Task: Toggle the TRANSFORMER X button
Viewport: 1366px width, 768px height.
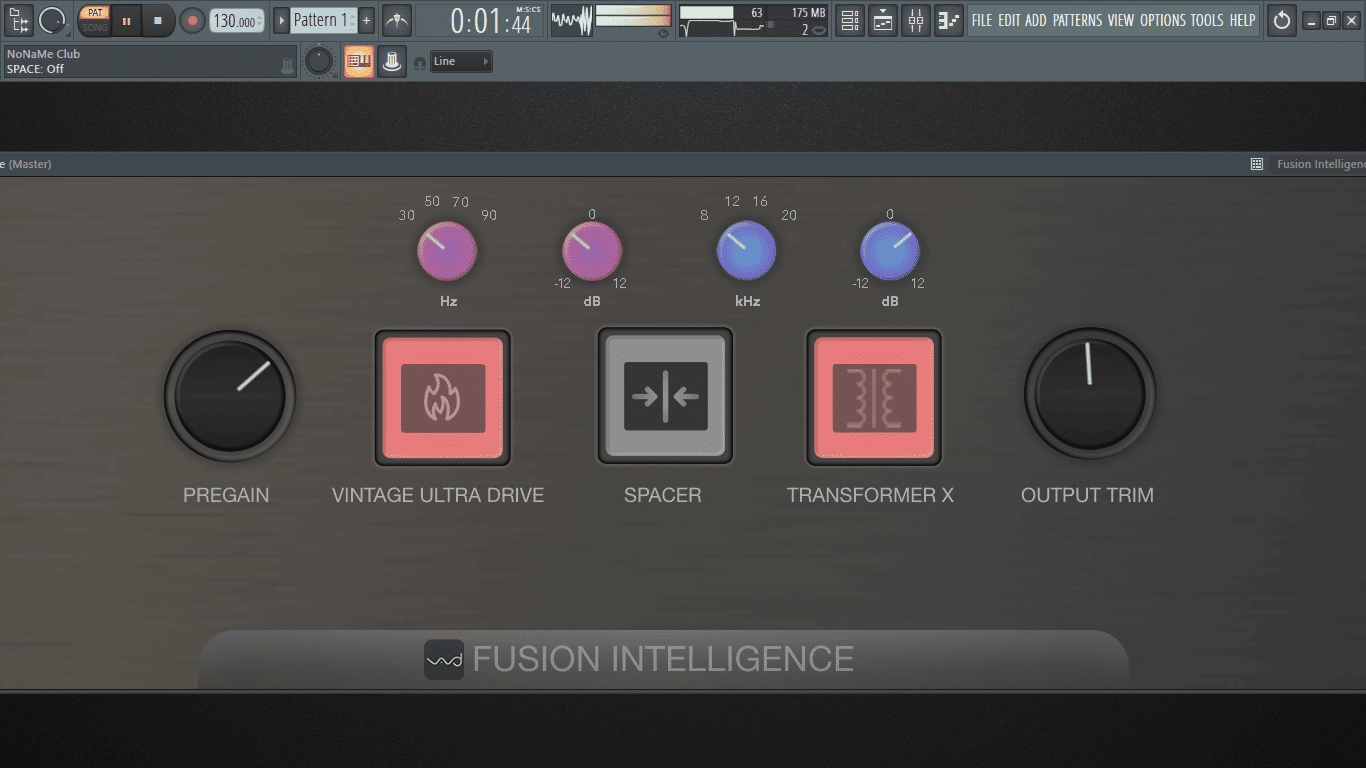Action: 874,398
